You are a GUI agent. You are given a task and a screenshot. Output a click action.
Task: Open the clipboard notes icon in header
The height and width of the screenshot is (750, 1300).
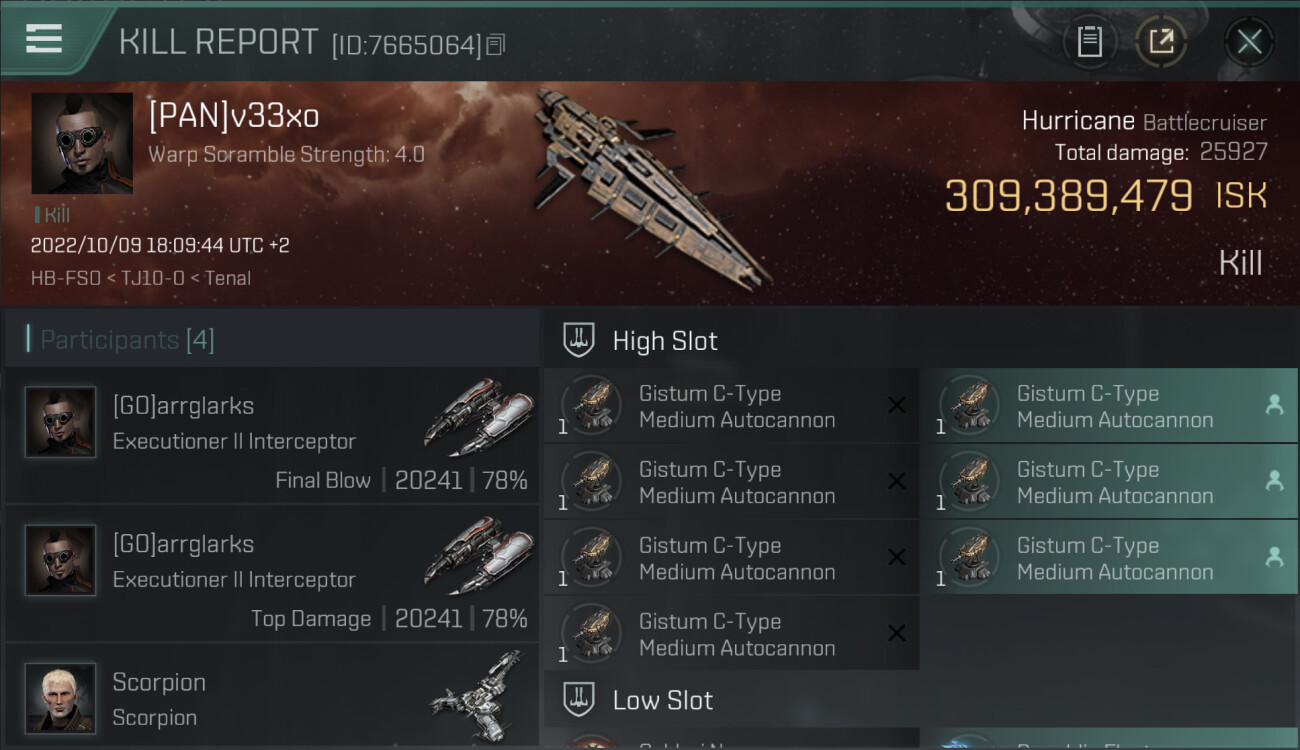click(1089, 42)
